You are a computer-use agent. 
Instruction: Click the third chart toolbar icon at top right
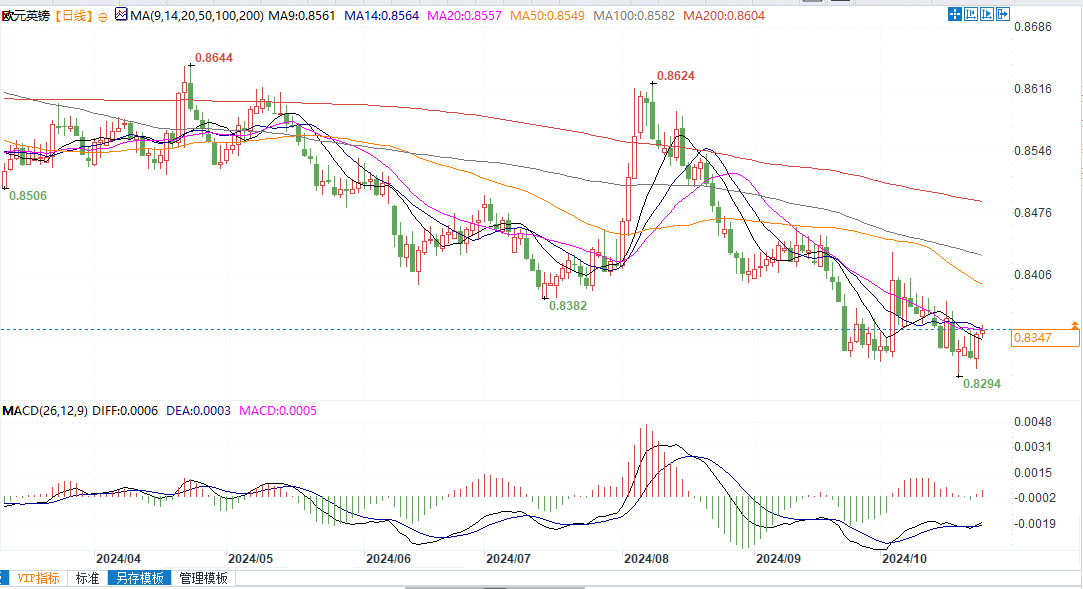(x=989, y=14)
